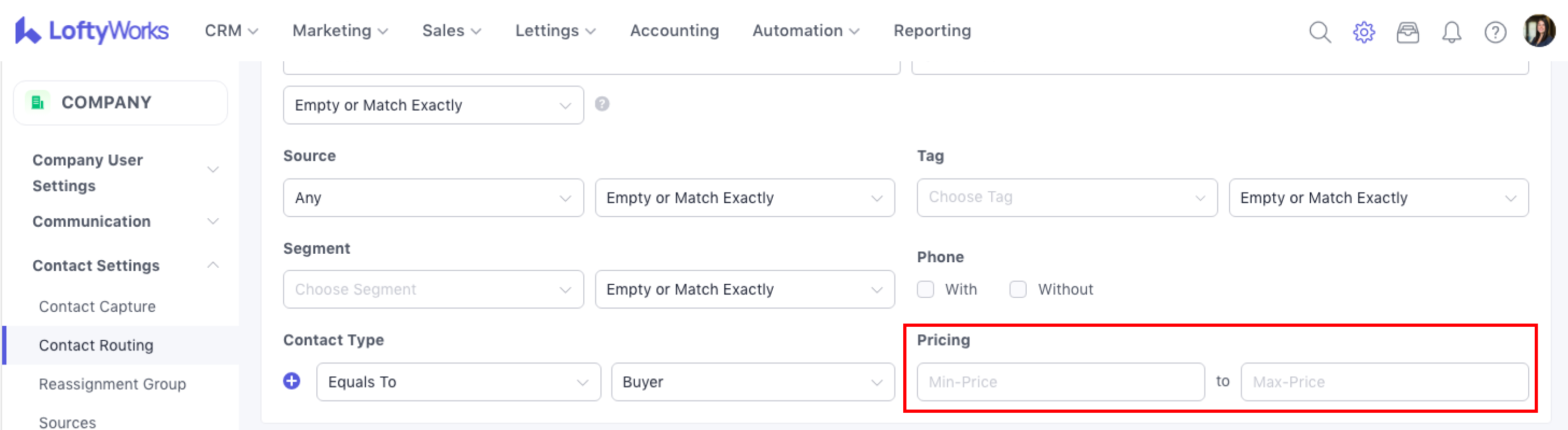Open the CRM menu
The image size is (1568, 430).
click(231, 31)
